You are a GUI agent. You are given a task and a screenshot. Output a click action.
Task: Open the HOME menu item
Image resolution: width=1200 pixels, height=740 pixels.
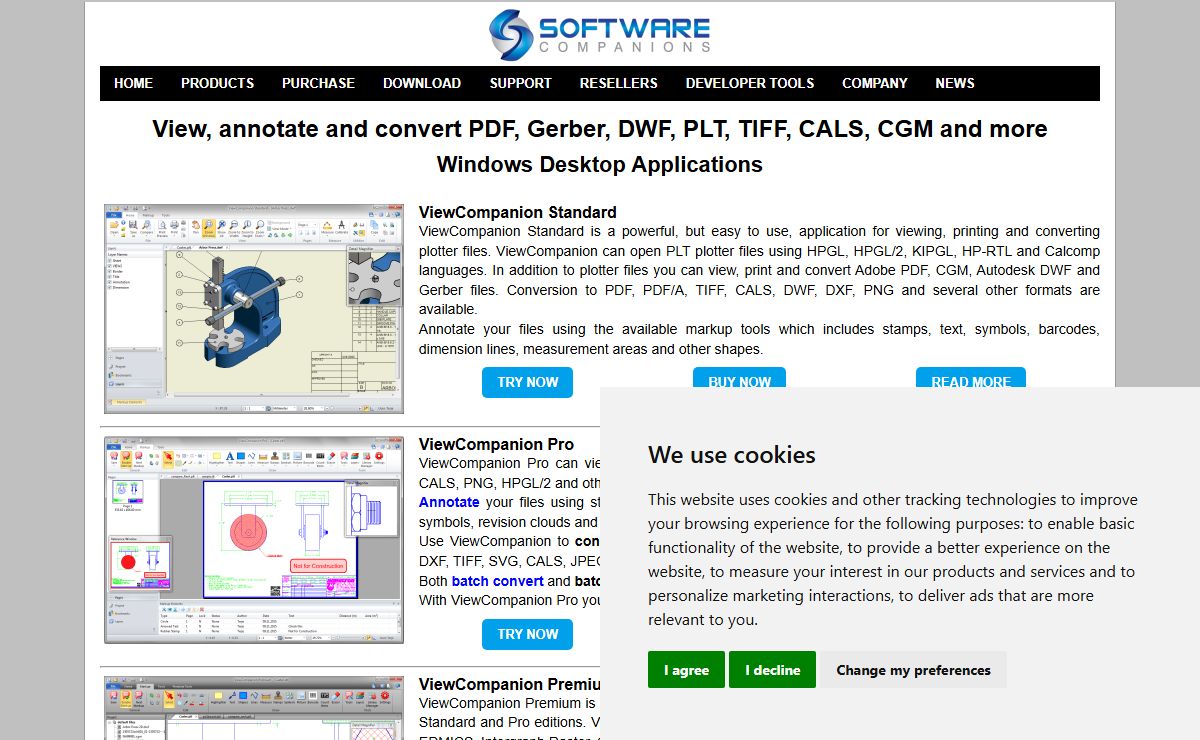coord(133,83)
